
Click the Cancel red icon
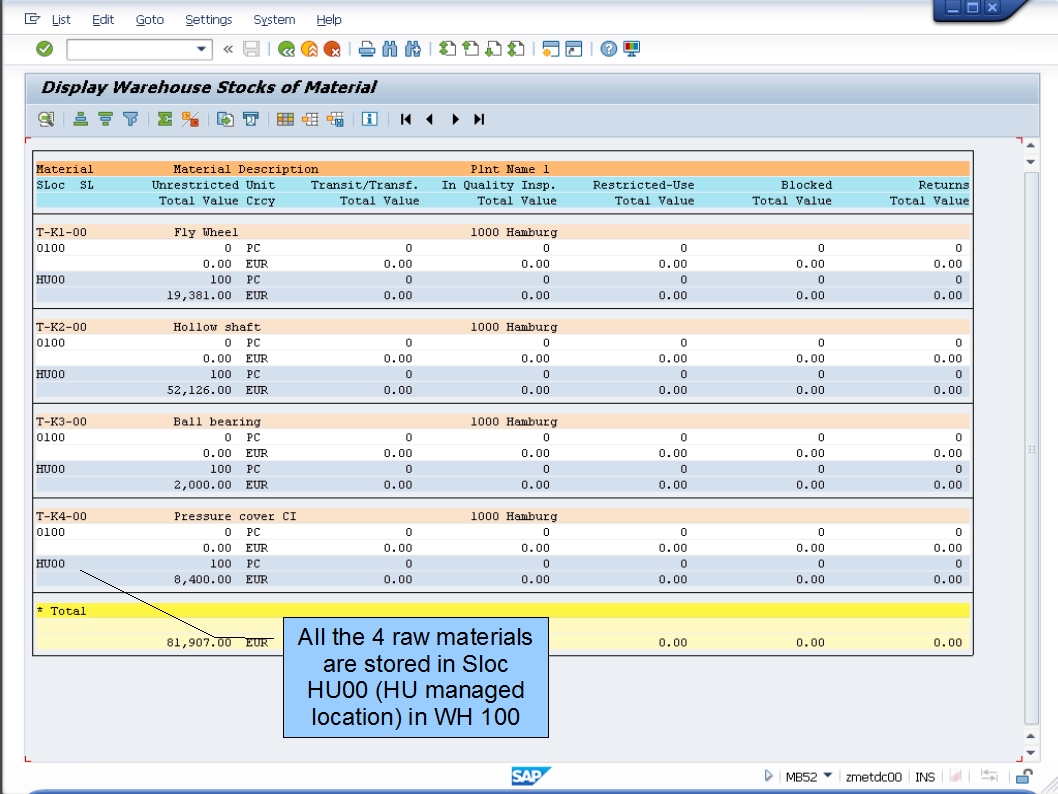coord(333,49)
